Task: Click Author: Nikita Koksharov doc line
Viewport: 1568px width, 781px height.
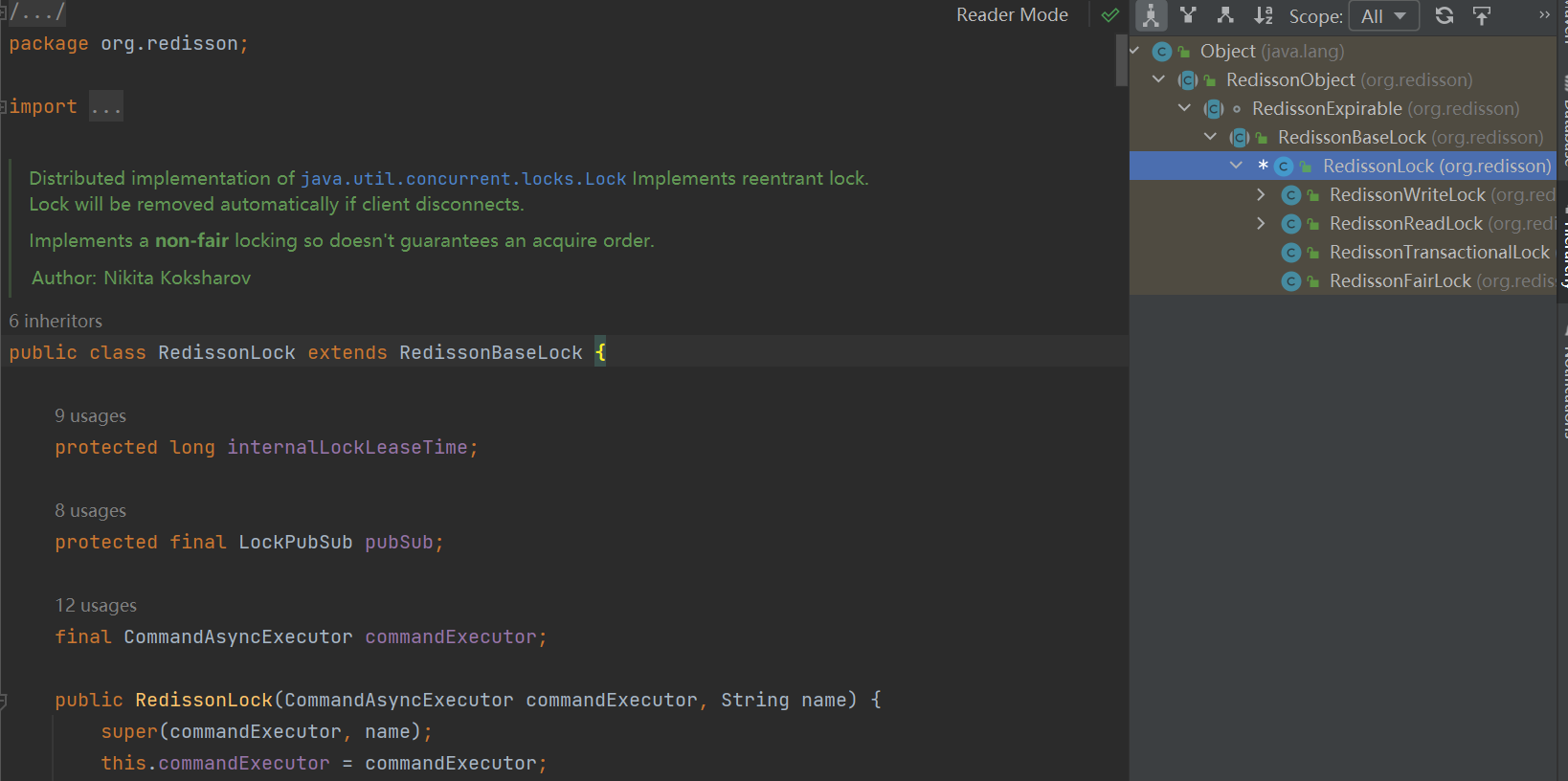Action: [x=142, y=278]
